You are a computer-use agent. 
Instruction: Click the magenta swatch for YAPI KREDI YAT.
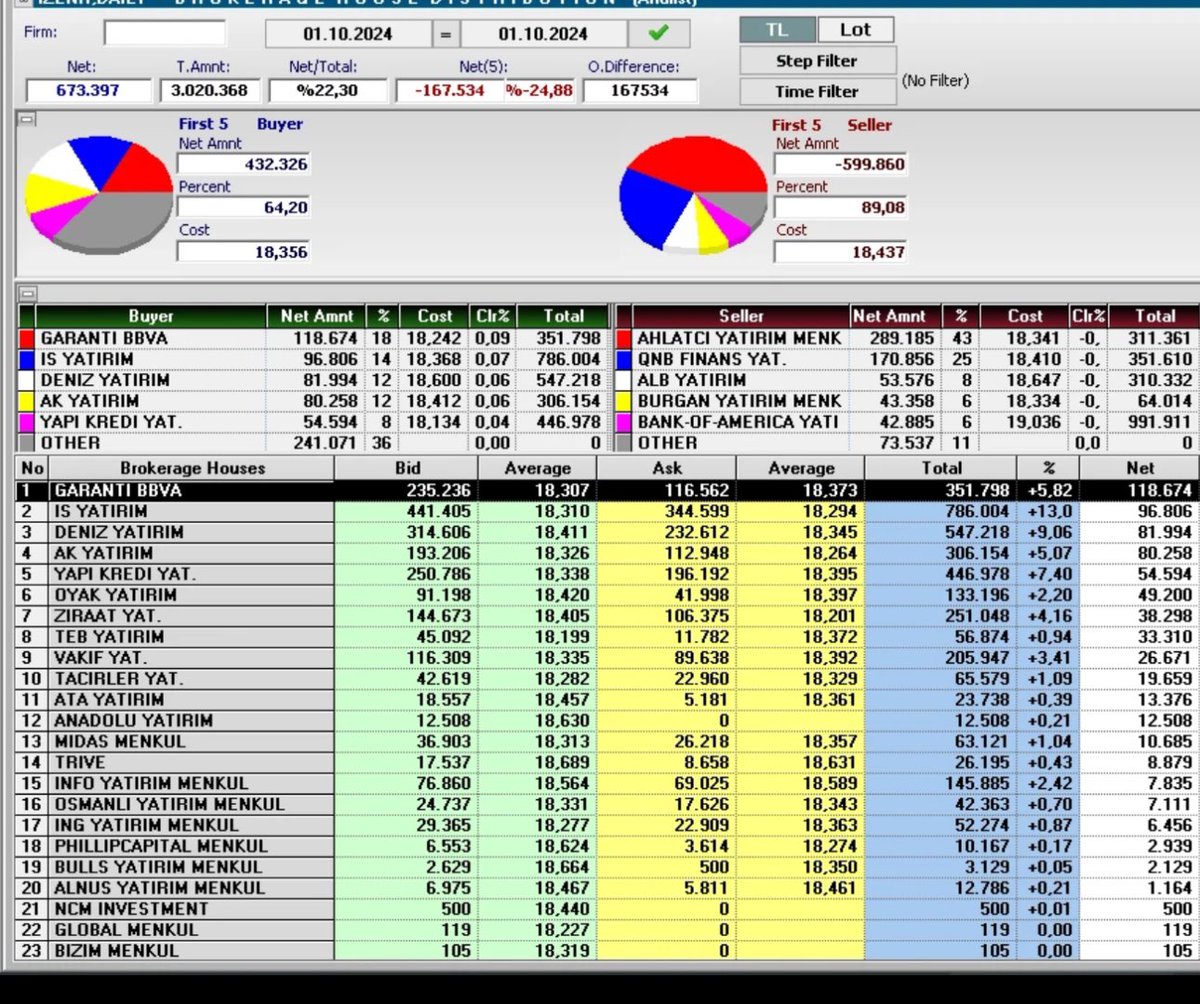[x=28, y=422]
